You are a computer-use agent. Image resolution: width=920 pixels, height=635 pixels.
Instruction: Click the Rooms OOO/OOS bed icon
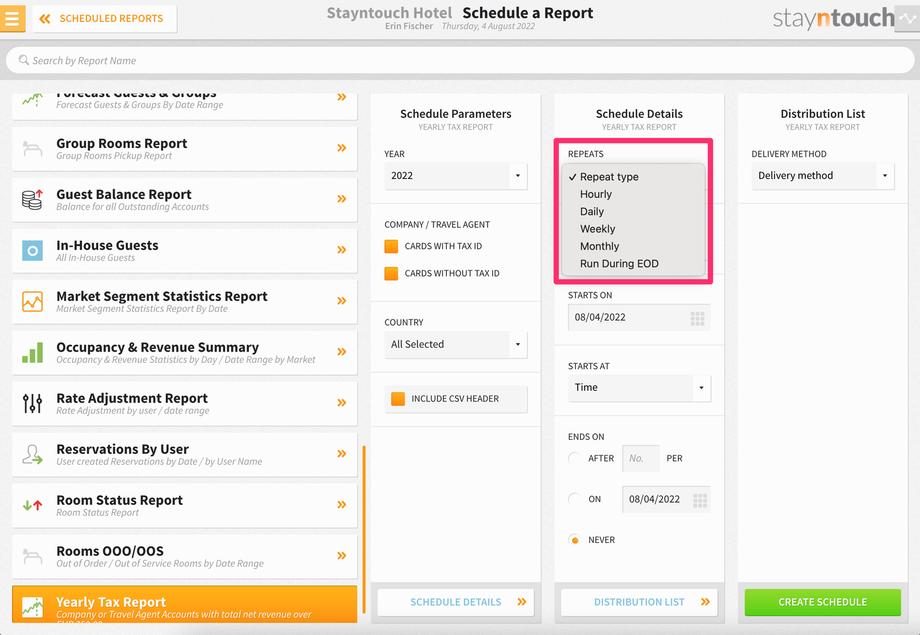pyautogui.click(x=32, y=556)
